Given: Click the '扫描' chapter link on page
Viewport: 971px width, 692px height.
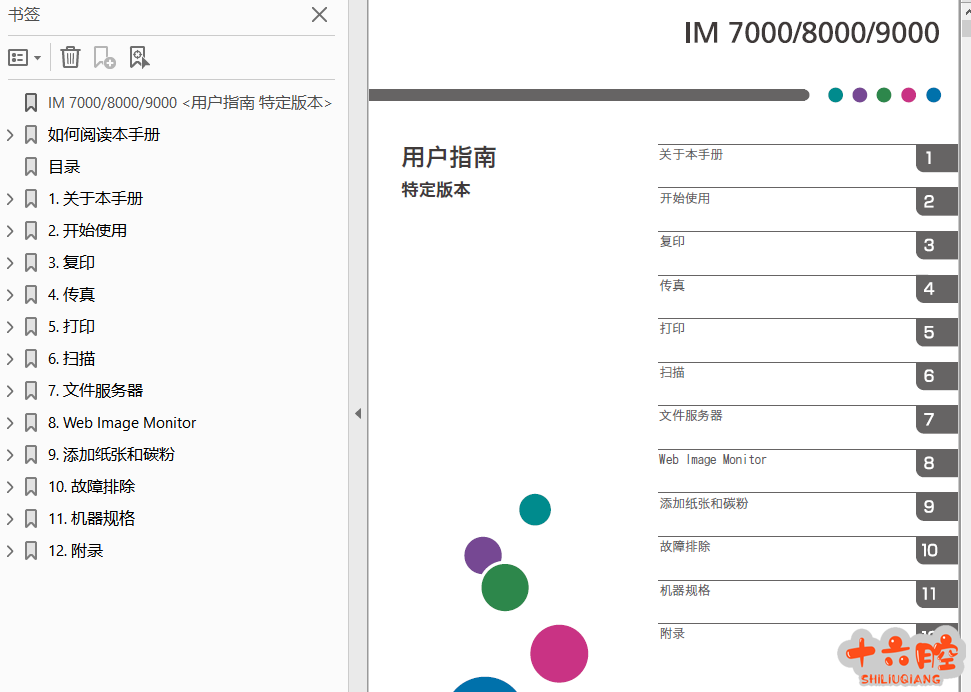Looking at the screenshot, I should (x=672, y=373).
